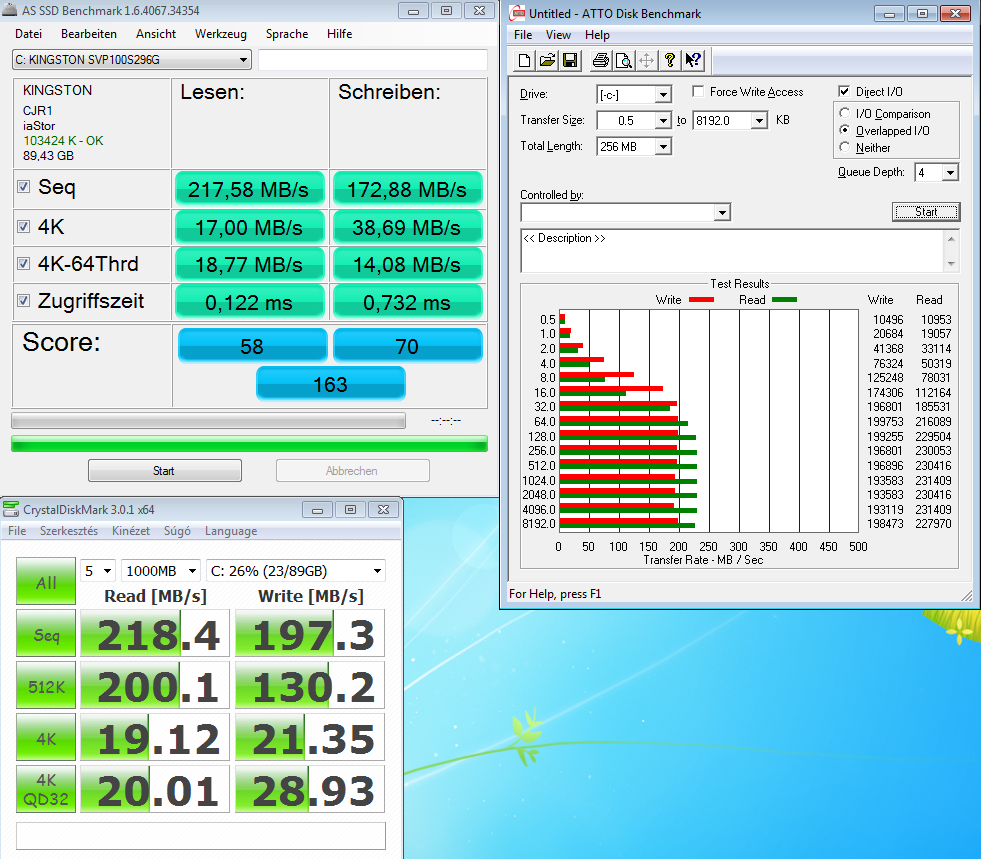Uncheck the 4K-64Thrd test in AS SSD

(23, 264)
